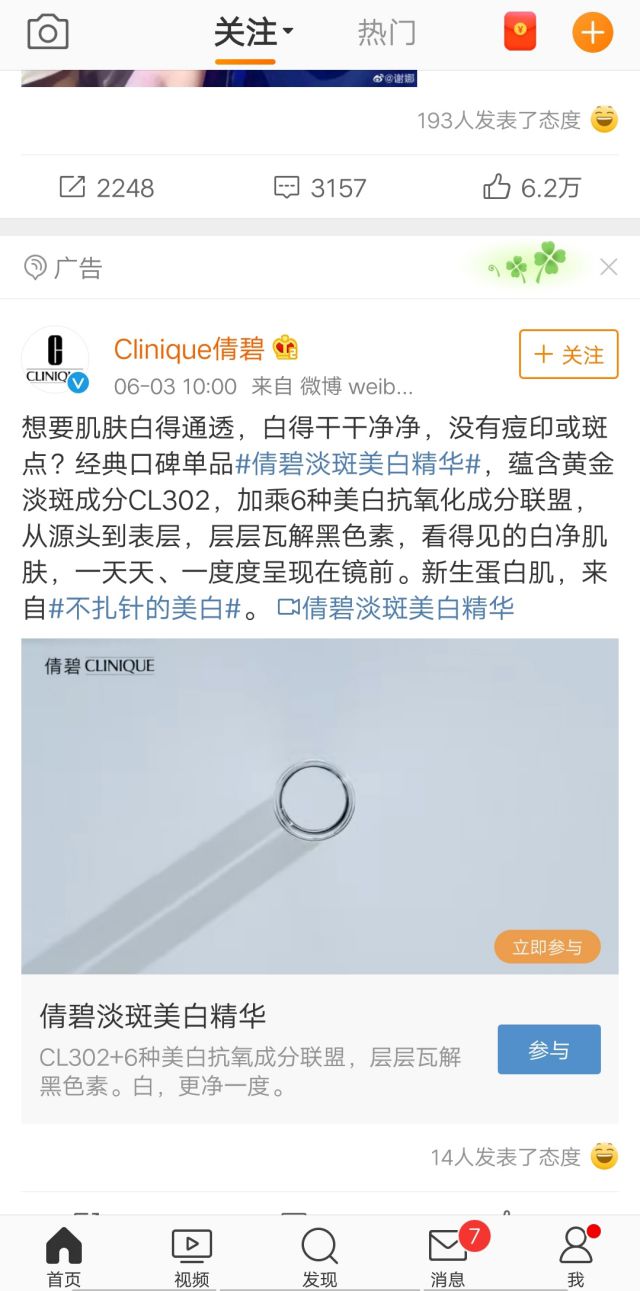Screen dimensions: 640x1291
Task: Switch to the 热门 tab
Action: (387, 33)
